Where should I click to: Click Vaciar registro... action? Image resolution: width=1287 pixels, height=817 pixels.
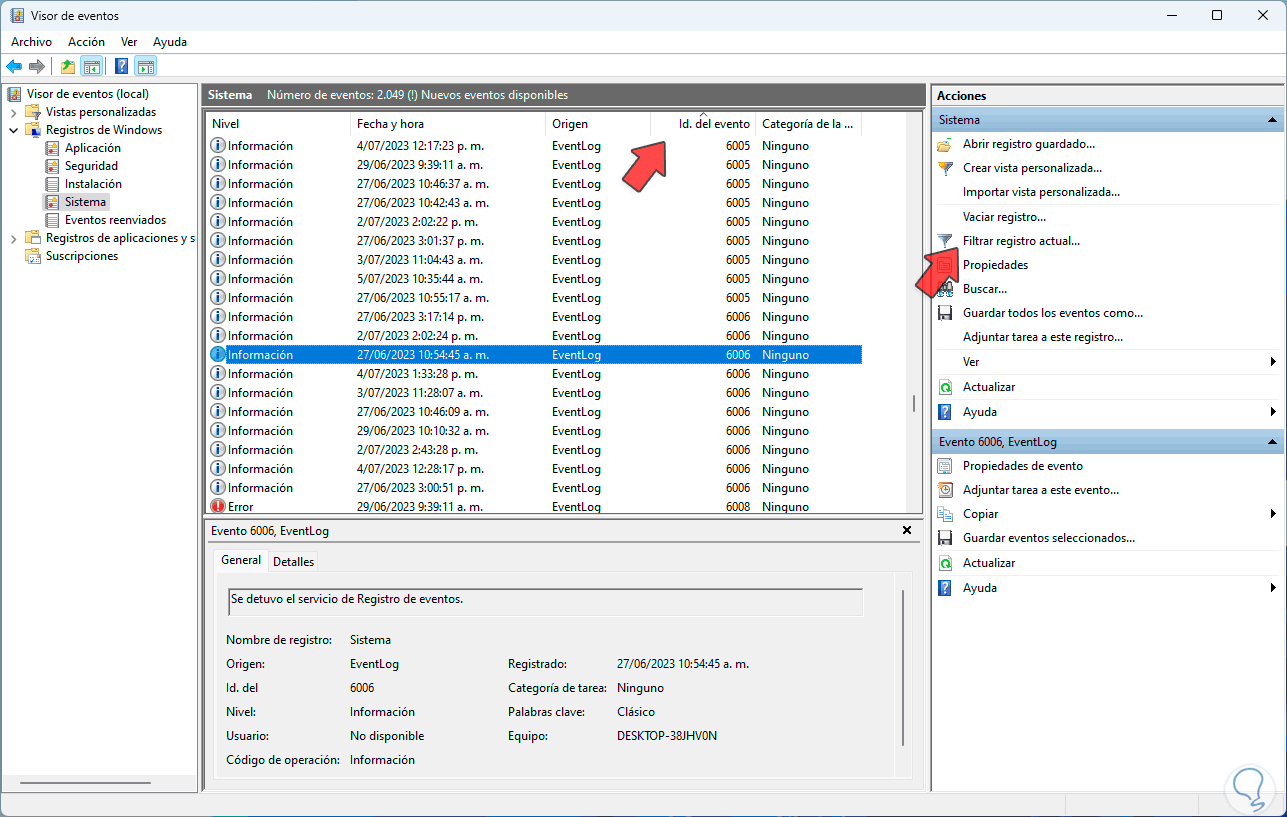pos(1004,217)
